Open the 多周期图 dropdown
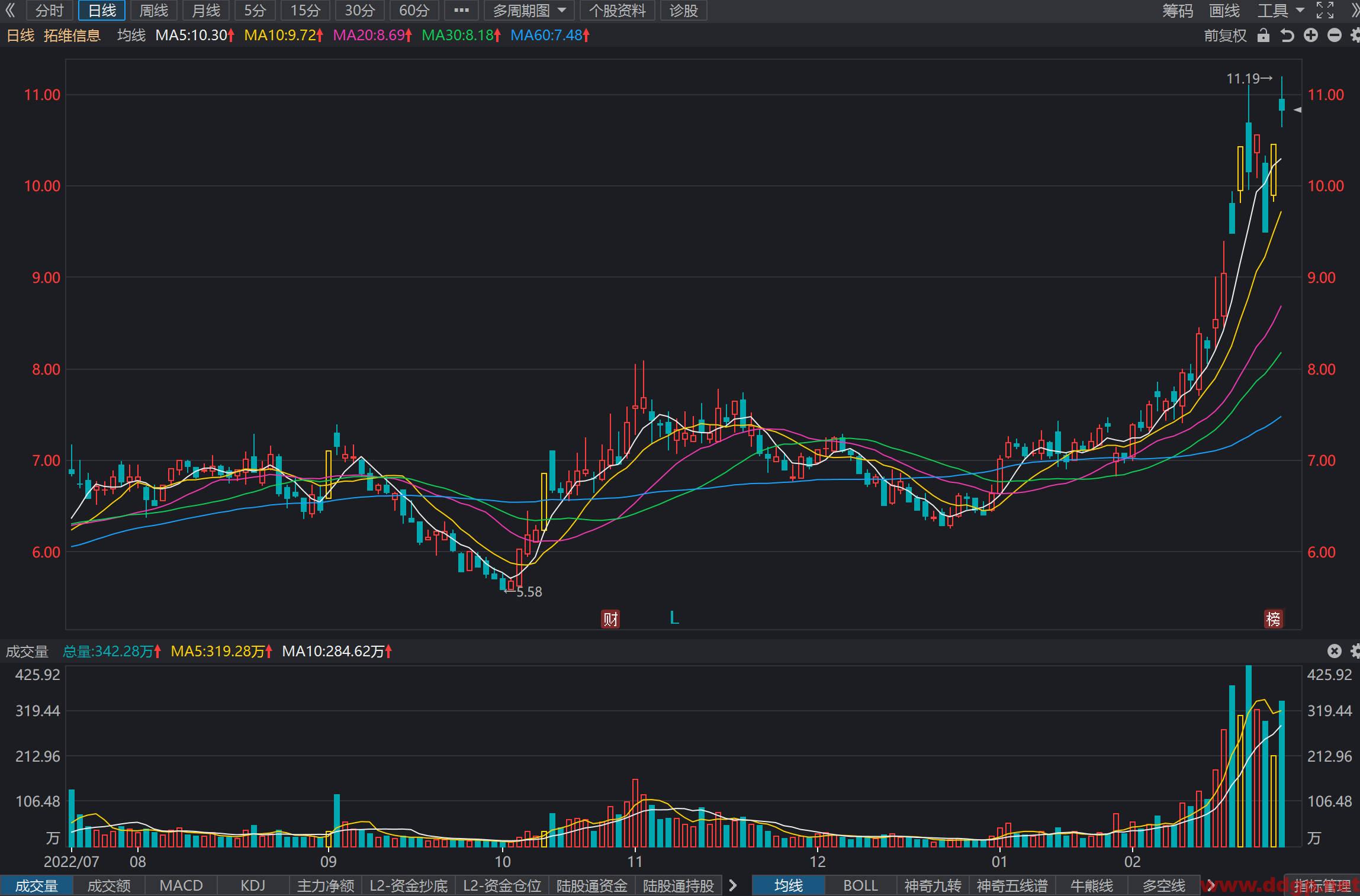 529,11
